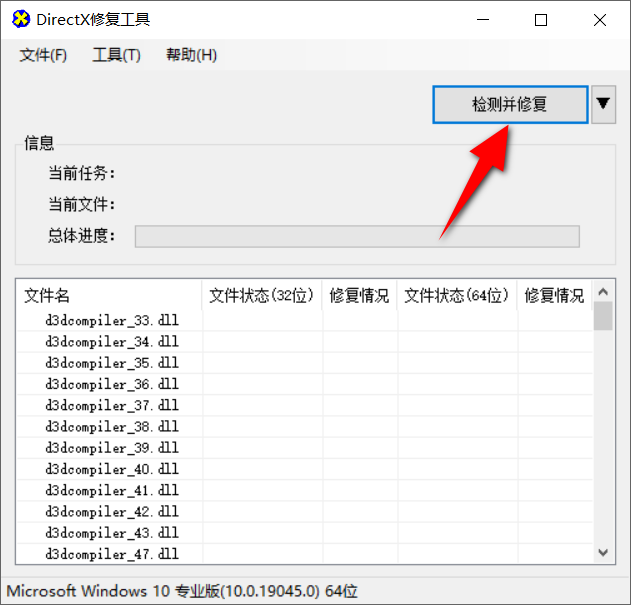Screen dimensions: 631x605
Task: Click the 当前文件 label
Action: point(82,204)
